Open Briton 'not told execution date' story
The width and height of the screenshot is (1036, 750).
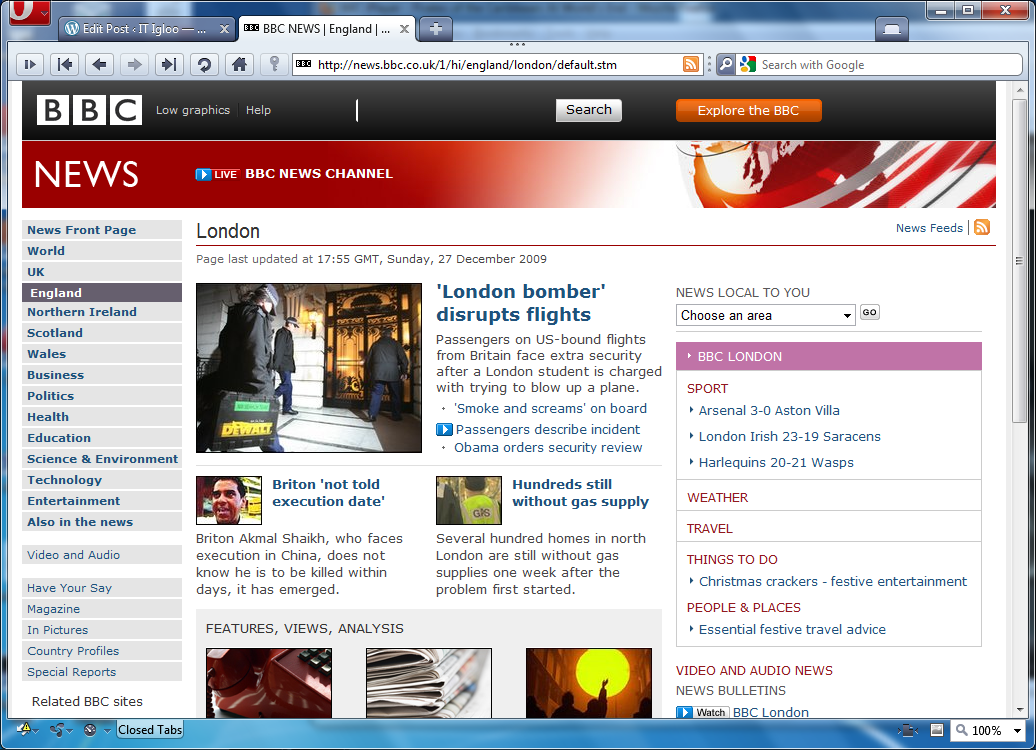328,493
